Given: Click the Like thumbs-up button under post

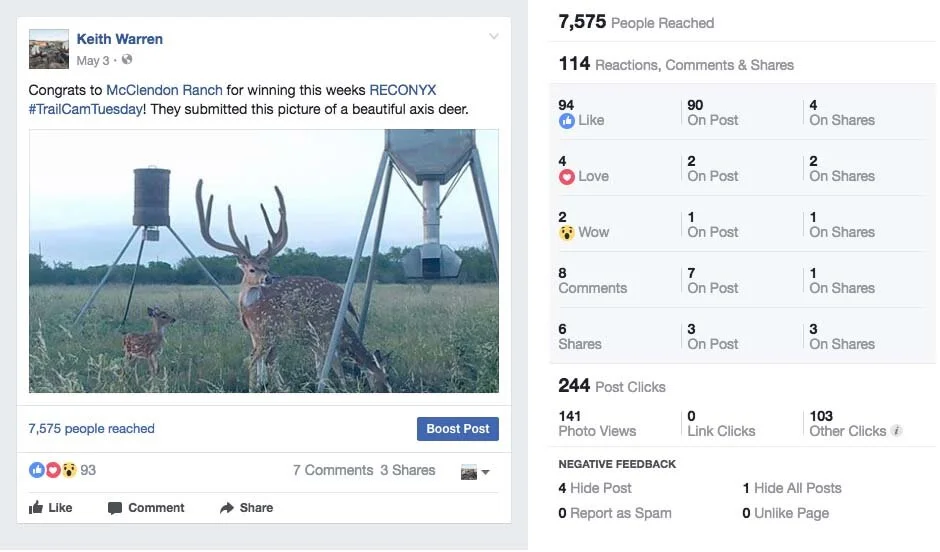Looking at the screenshot, I should tap(50, 508).
